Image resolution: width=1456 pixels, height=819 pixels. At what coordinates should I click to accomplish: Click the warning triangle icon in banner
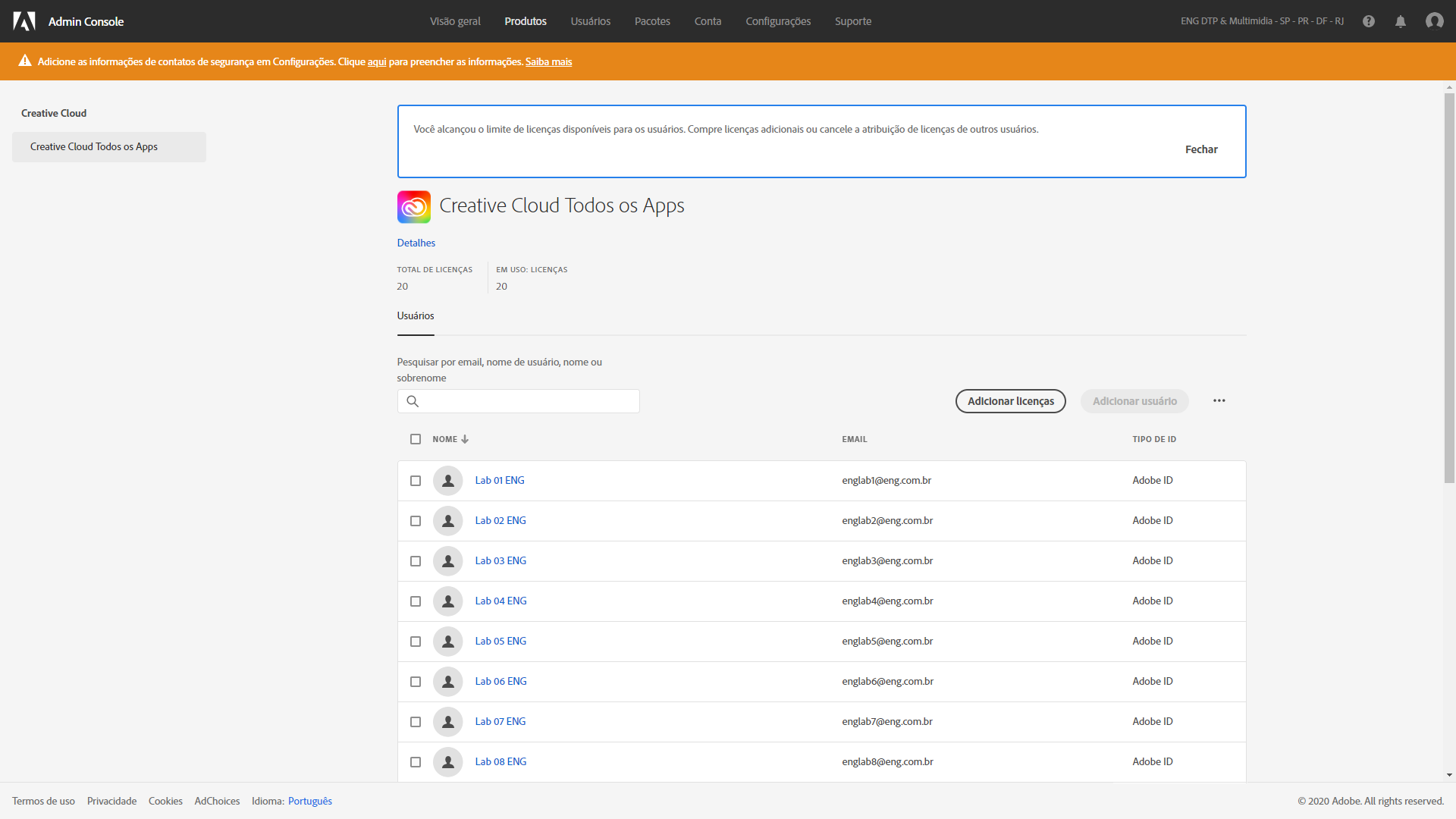click(x=25, y=61)
